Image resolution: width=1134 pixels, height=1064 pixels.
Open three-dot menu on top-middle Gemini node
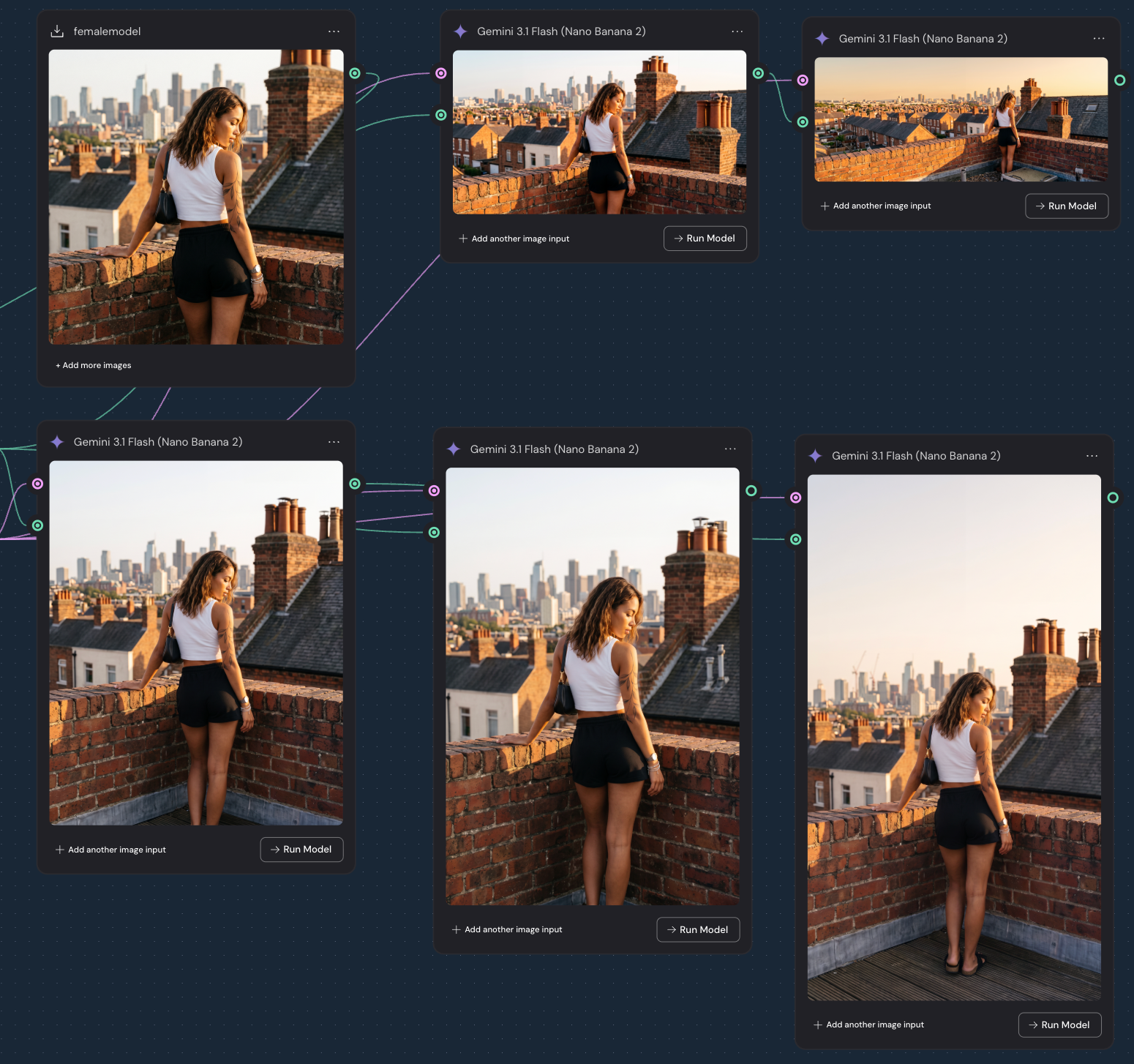click(737, 31)
